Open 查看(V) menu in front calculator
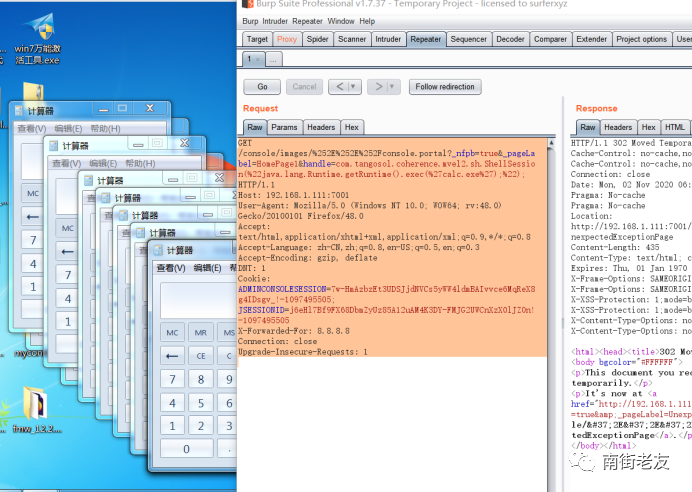 pos(171,268)
